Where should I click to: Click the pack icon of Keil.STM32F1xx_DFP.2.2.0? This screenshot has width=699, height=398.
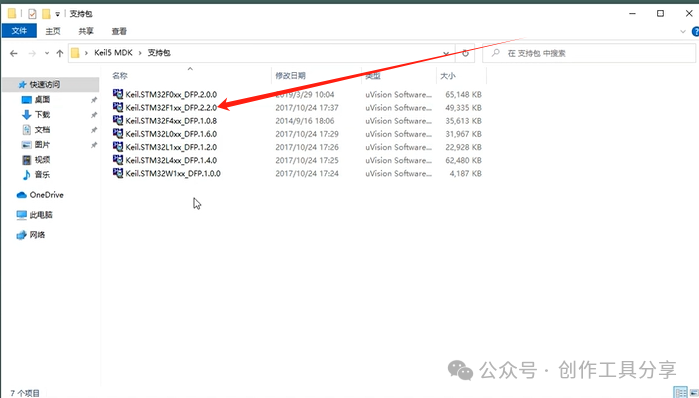118,107
